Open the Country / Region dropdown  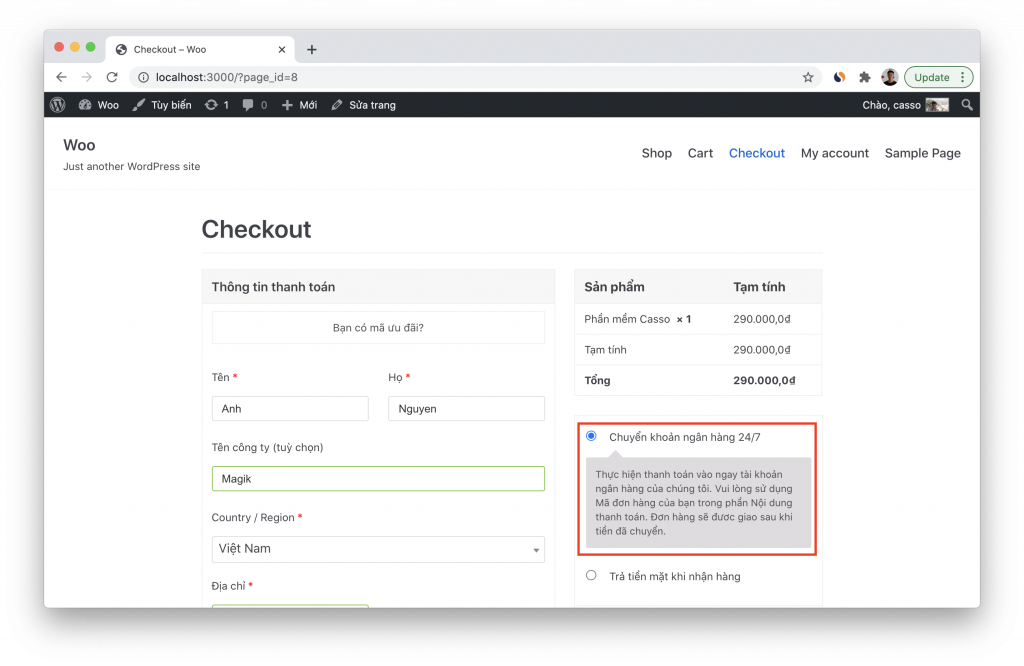tap(378, 549)
